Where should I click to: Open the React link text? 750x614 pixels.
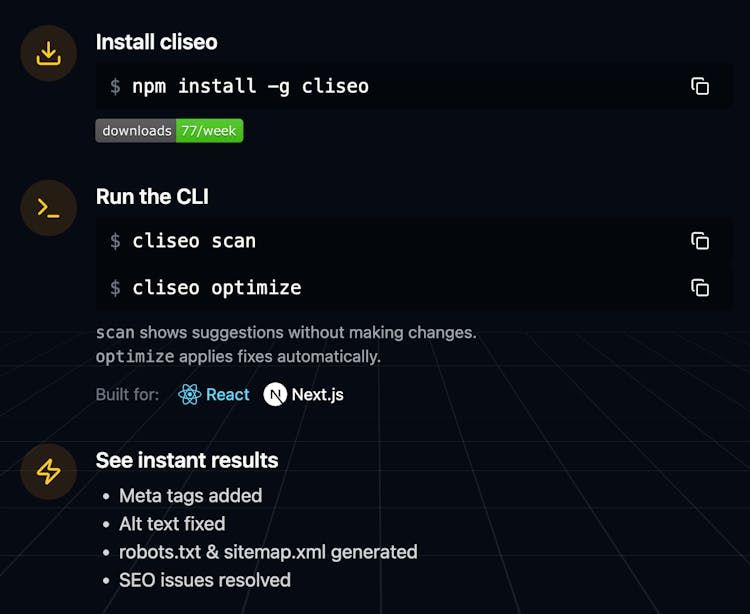[228, 395]
